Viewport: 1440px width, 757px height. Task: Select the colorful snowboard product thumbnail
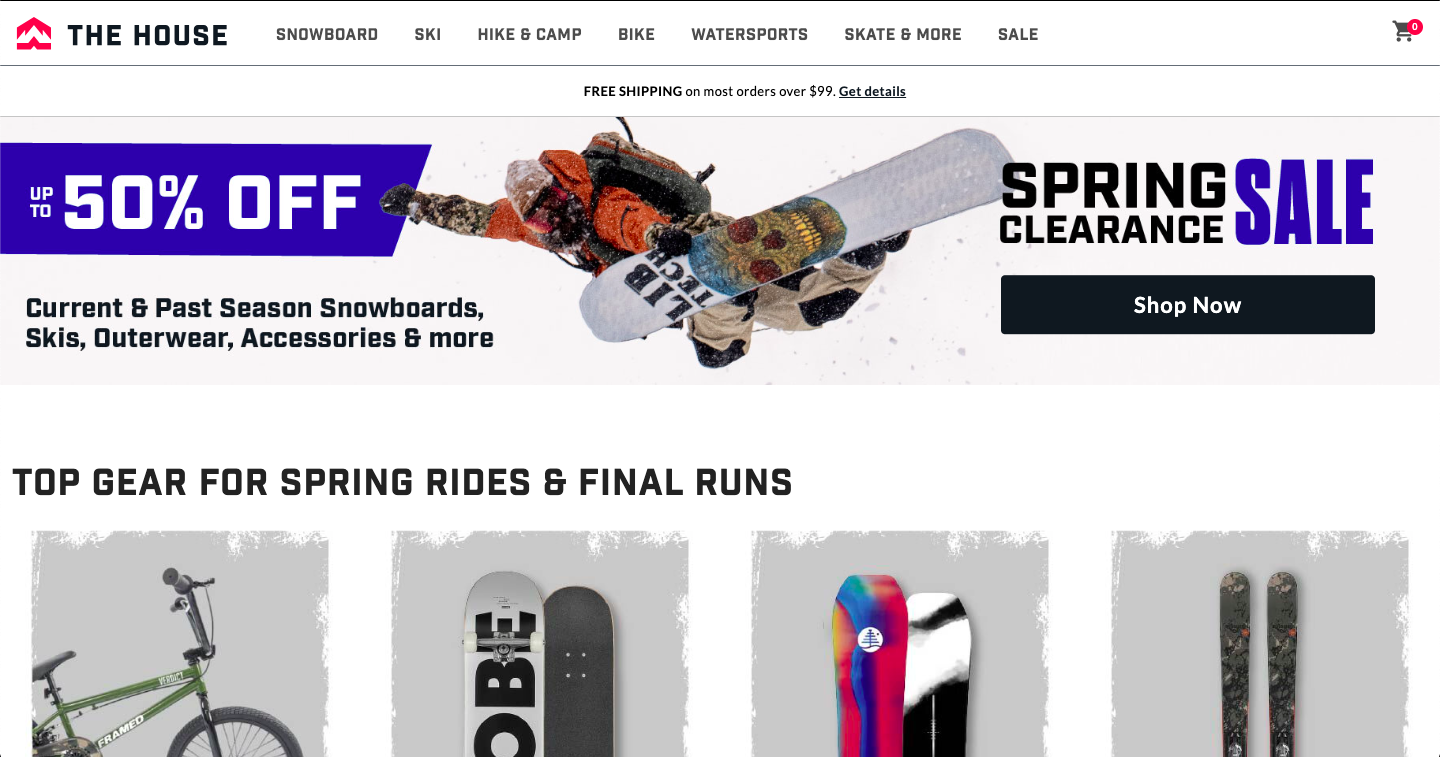900,644
